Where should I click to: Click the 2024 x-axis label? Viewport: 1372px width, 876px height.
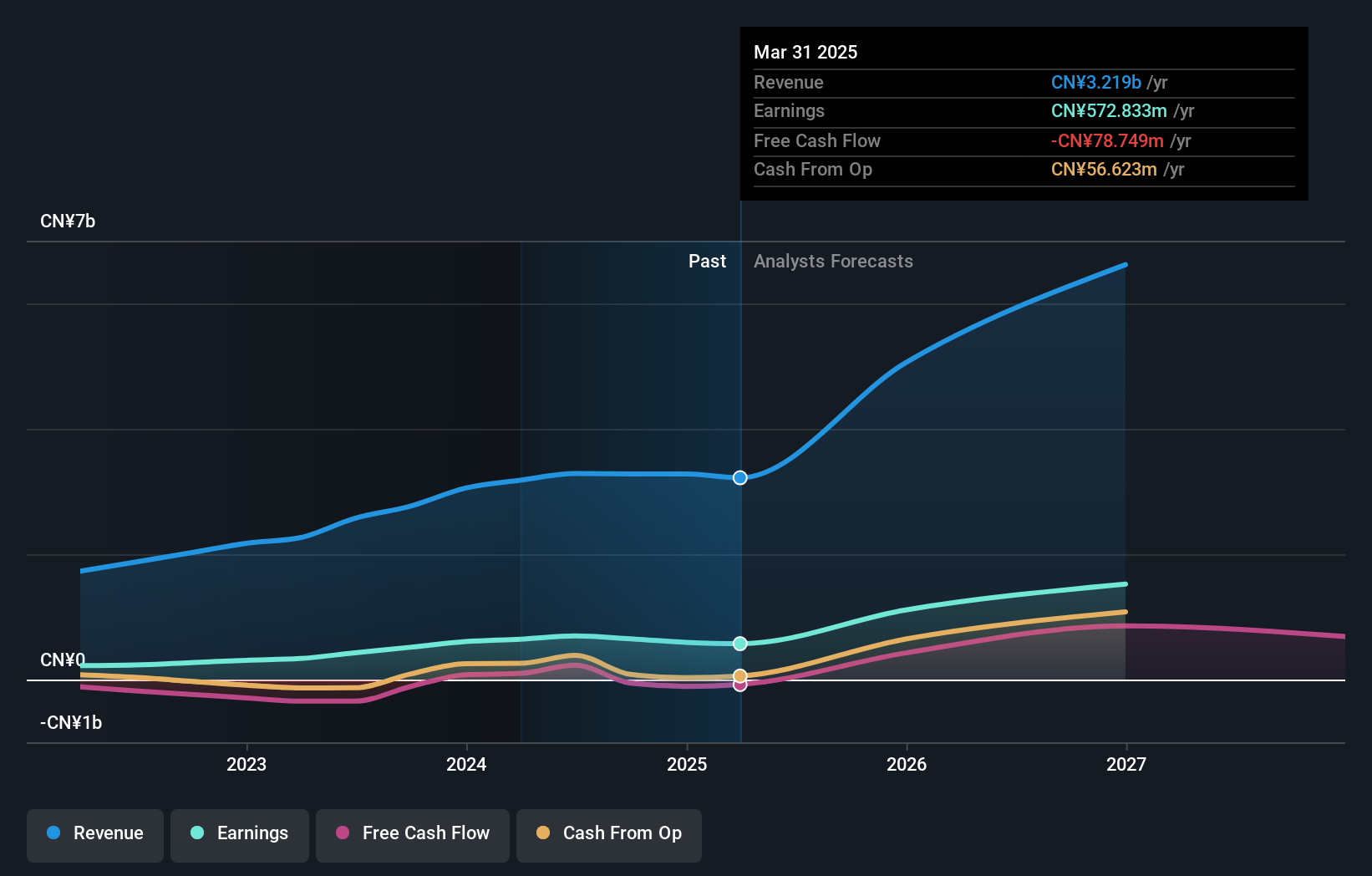click(x=466, y=764)
